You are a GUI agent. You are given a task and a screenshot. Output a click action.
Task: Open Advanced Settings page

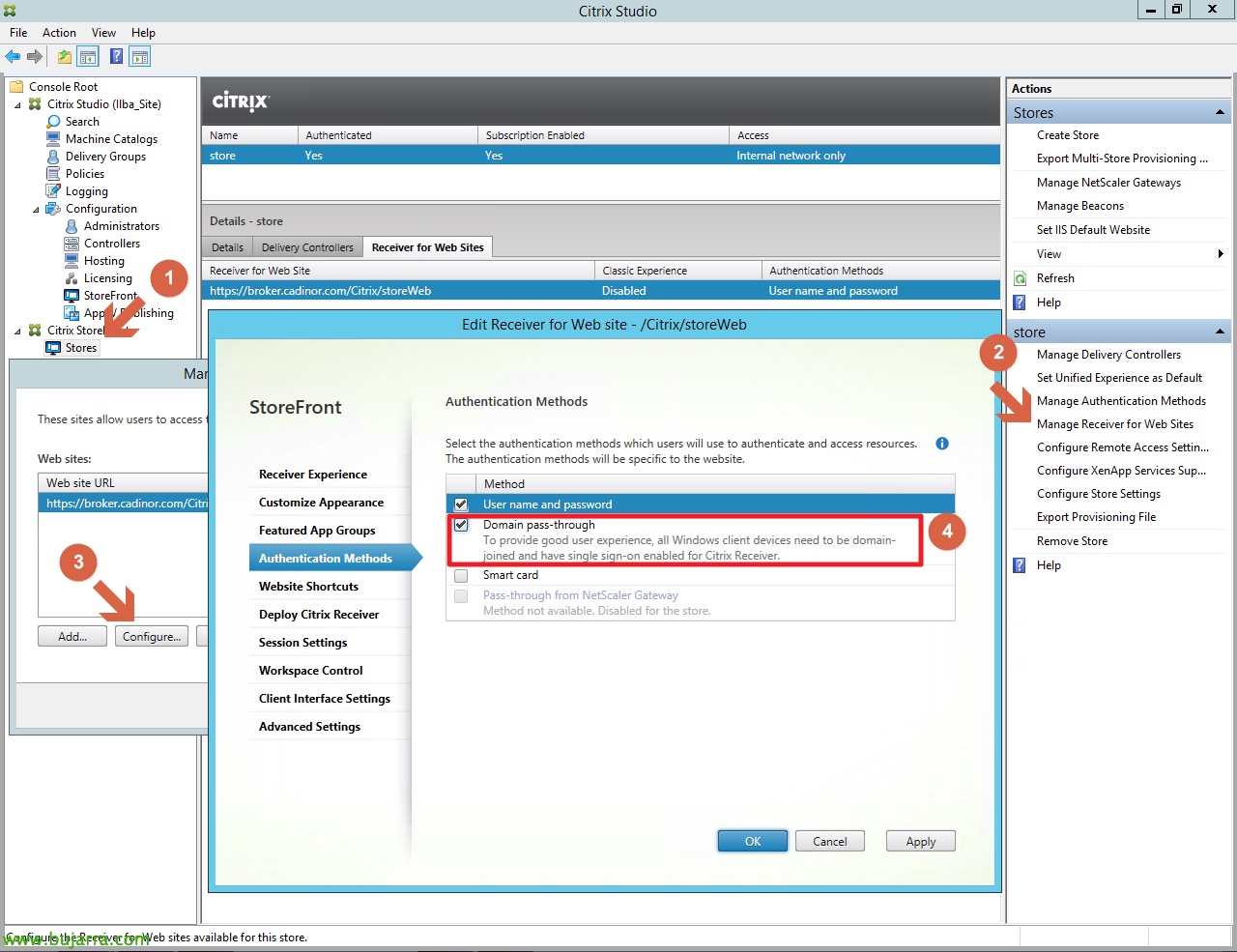click(x=309, y=727)
